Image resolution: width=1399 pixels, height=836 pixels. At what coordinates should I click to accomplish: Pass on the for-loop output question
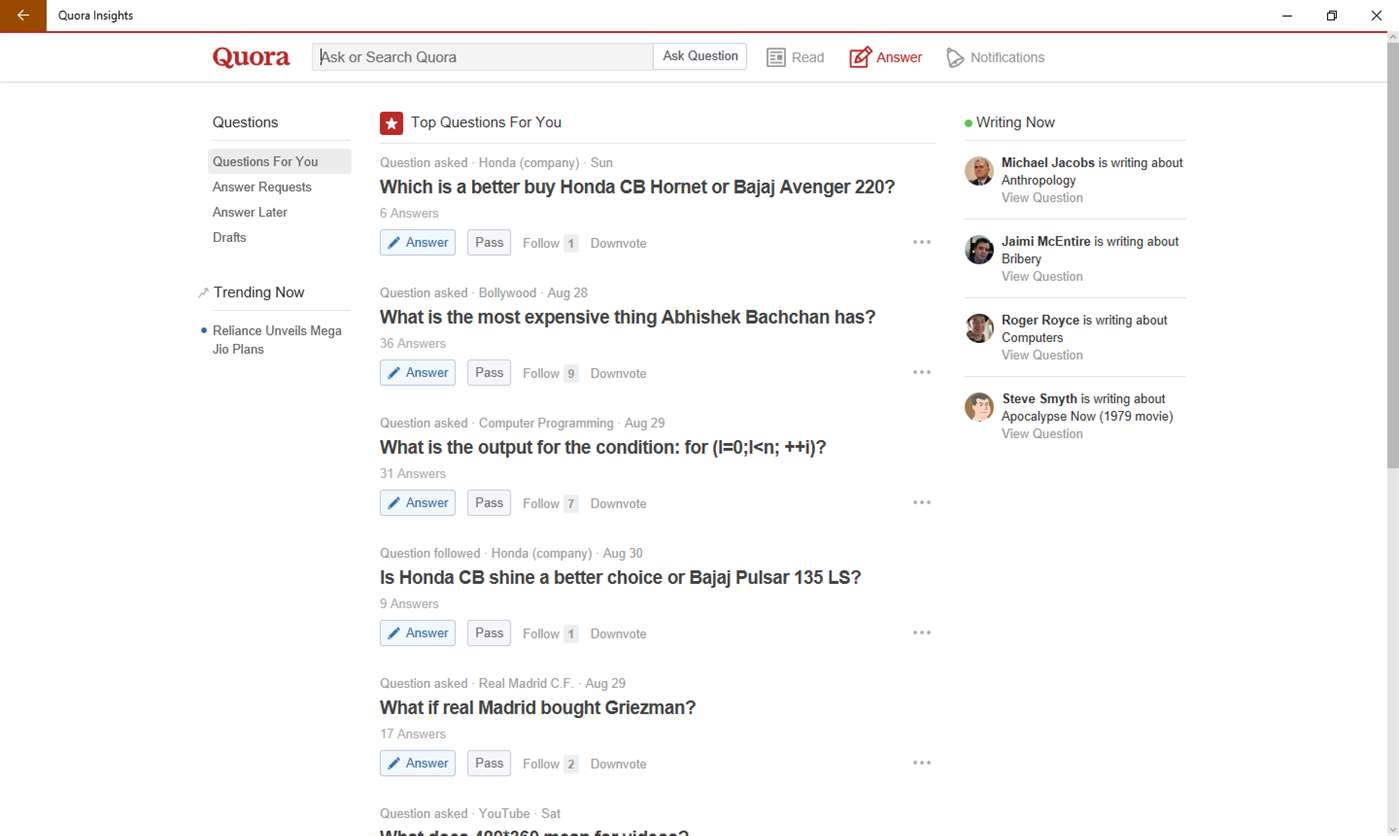489,502
